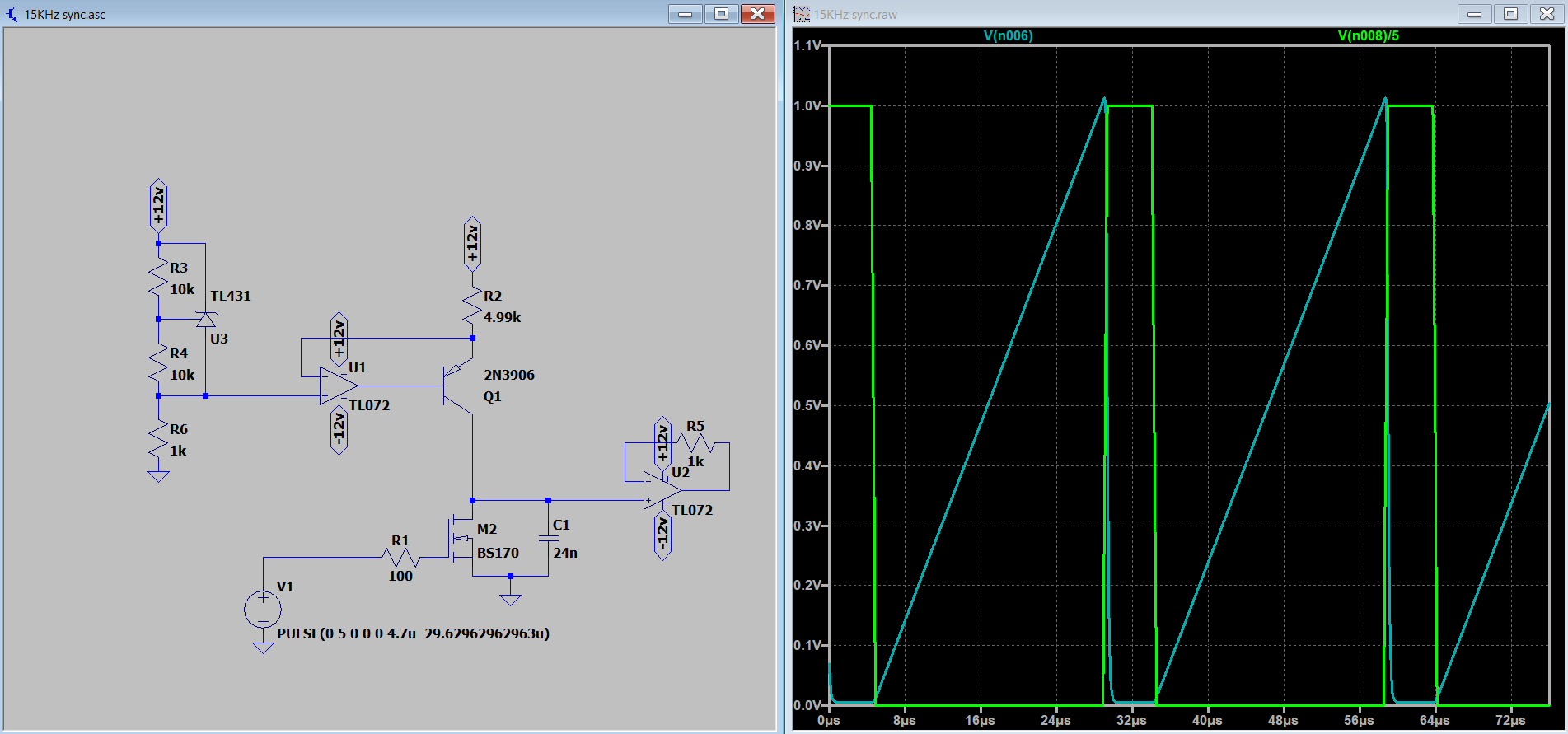The image size is (1568, 734).
Task: Maximize the 15KHz sync.raw waveform window
Action: click(1510, 14)
